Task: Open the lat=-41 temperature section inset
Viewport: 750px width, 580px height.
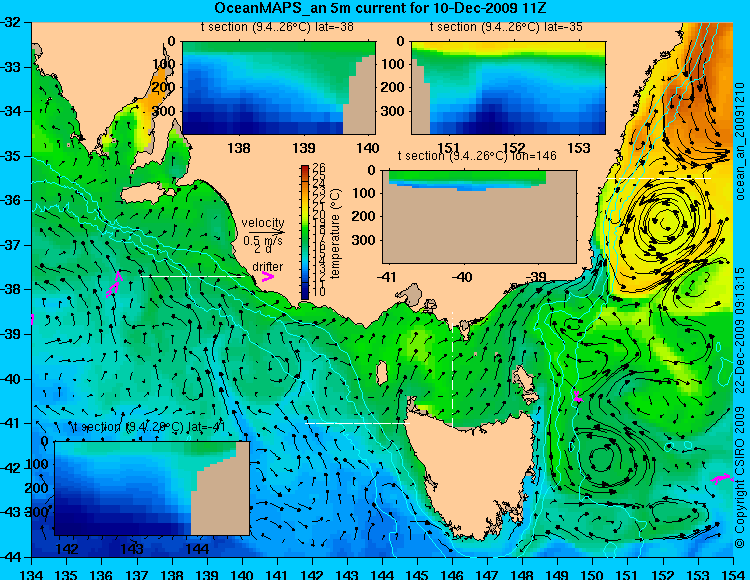Action: (152, 488)
